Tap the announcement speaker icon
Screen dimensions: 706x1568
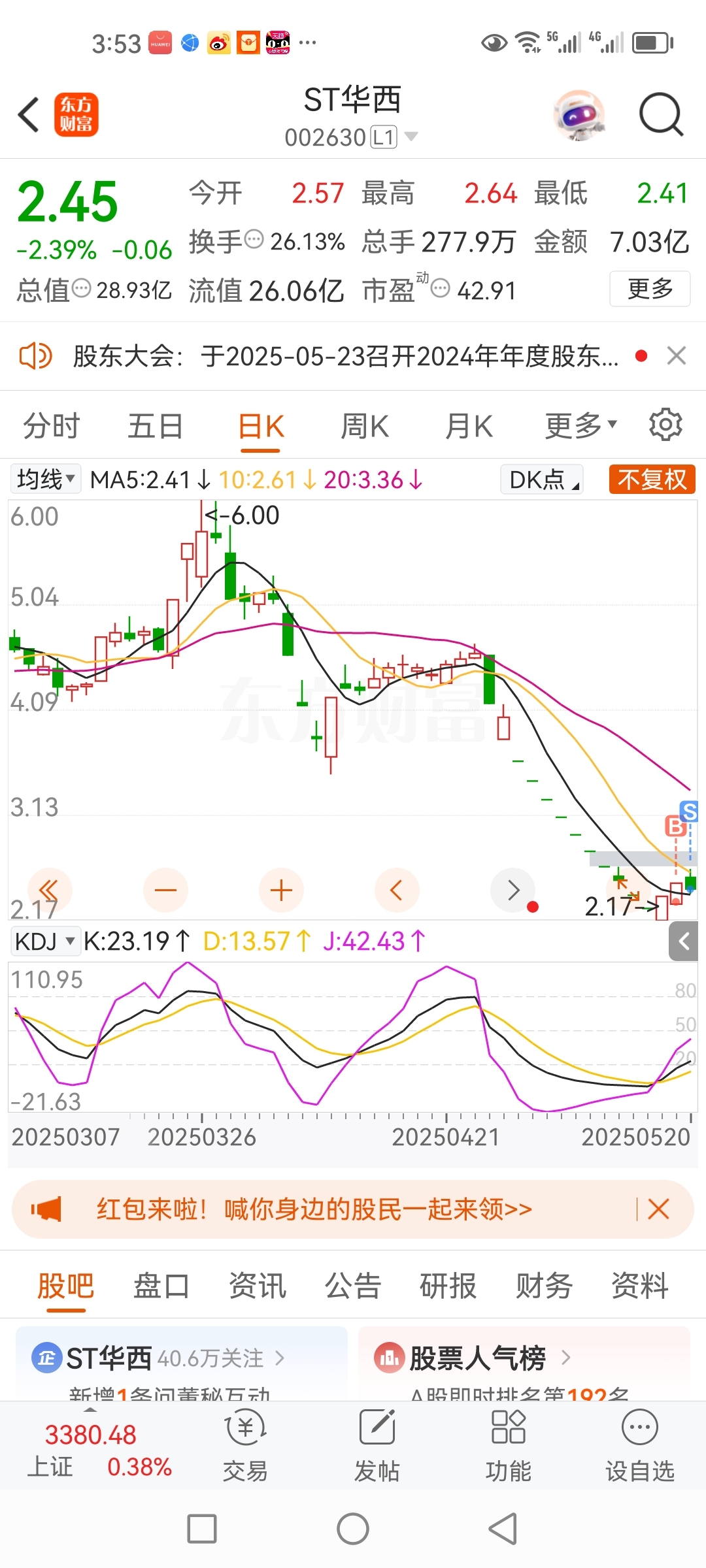pyautogui.click(x=35, y=356)
